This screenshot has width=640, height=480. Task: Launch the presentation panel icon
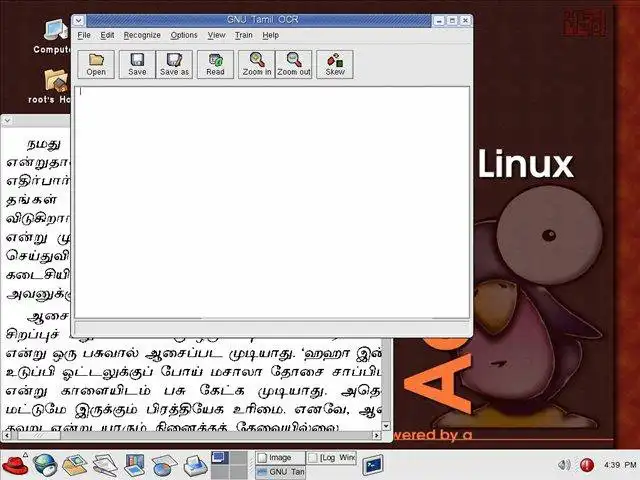(x=134, y=465)
